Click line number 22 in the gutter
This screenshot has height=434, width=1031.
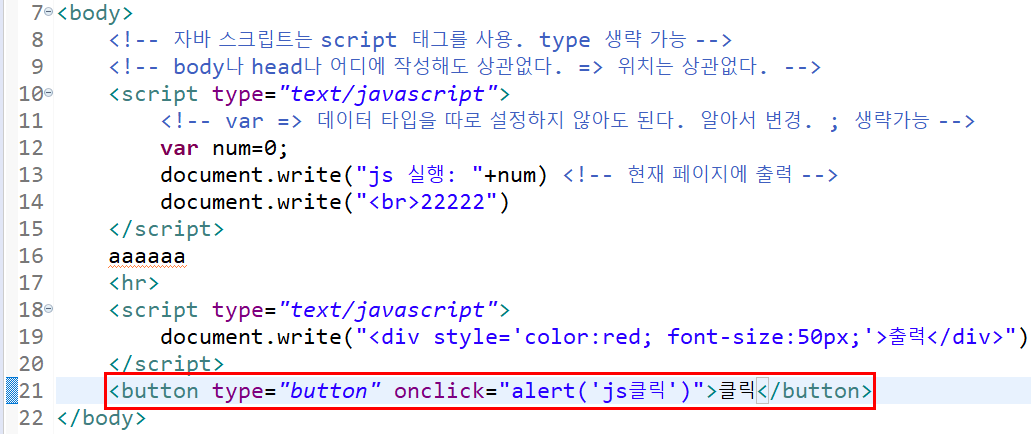[30, 418]
